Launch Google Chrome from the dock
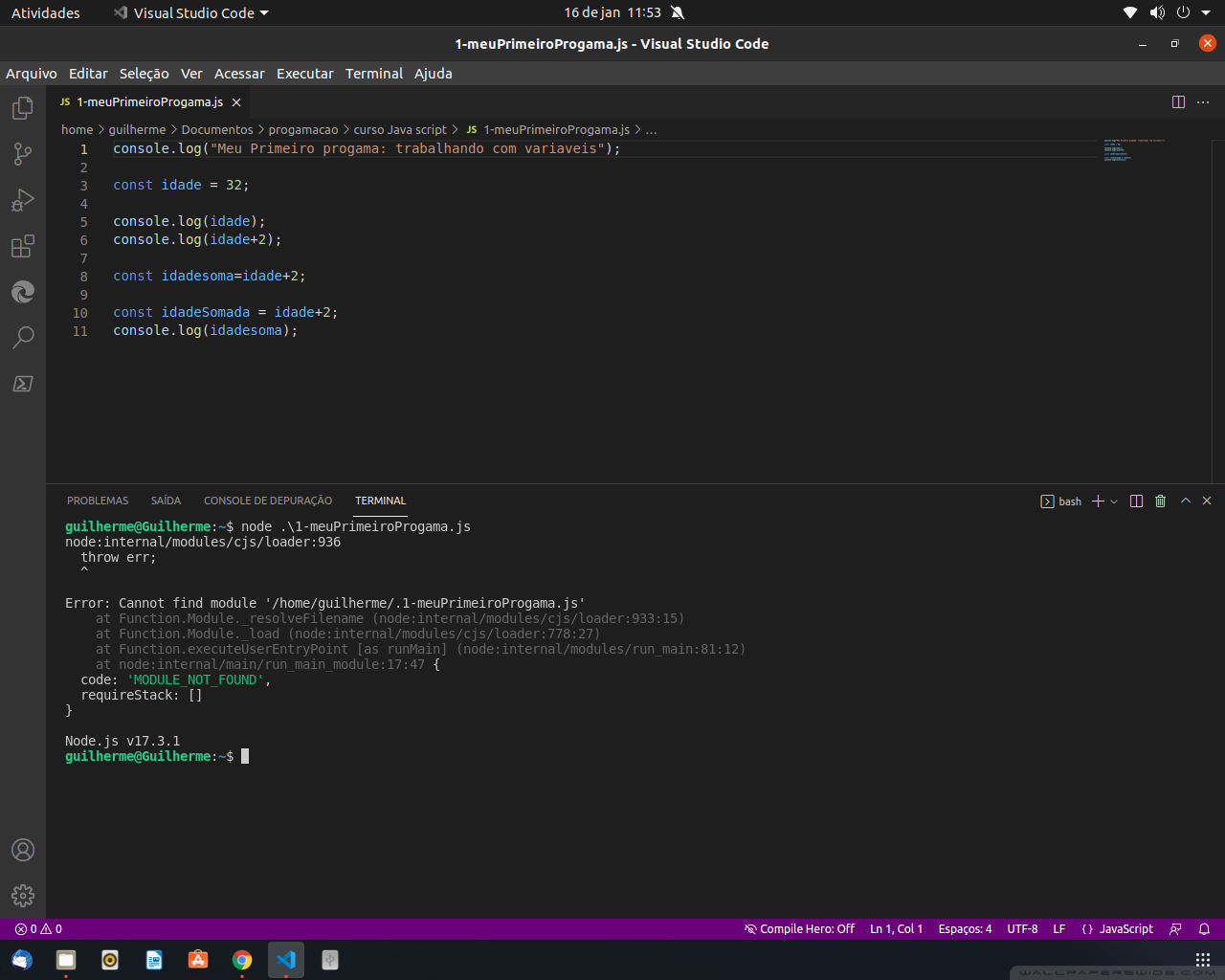 [x=242, y=960]
